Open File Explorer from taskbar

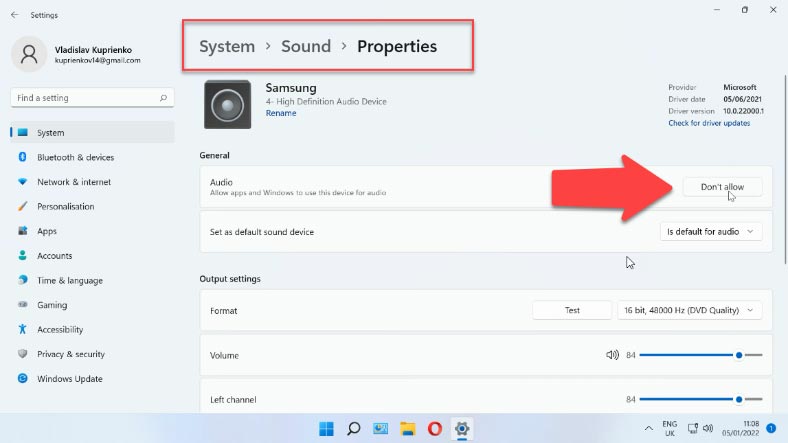pyautogui.click(x=408, y=429)
